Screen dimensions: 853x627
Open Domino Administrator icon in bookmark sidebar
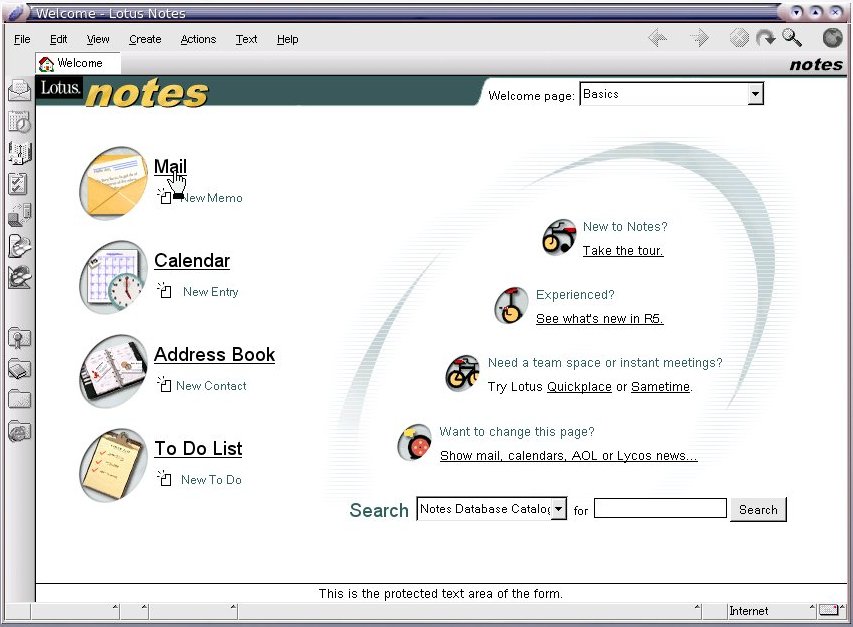click(x=20, y=246)
